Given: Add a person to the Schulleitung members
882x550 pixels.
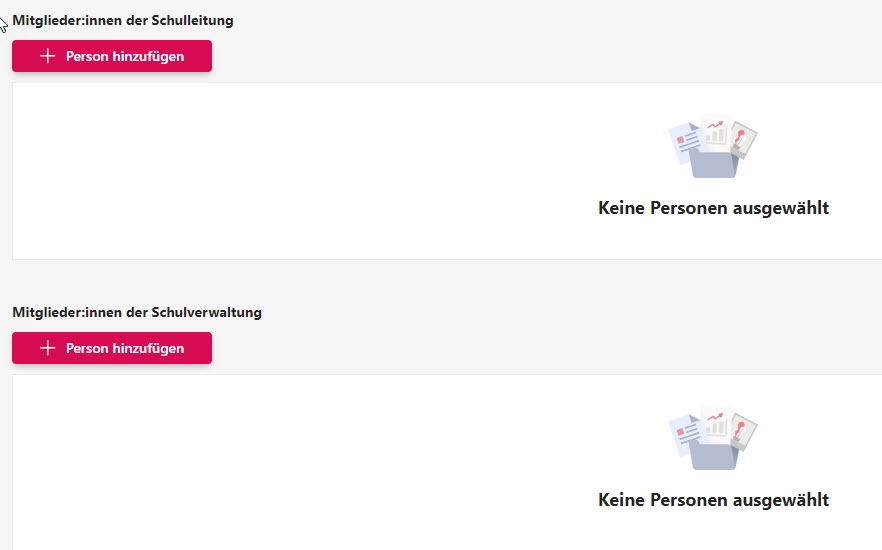Looking at the screenshot, I should 112,57.
